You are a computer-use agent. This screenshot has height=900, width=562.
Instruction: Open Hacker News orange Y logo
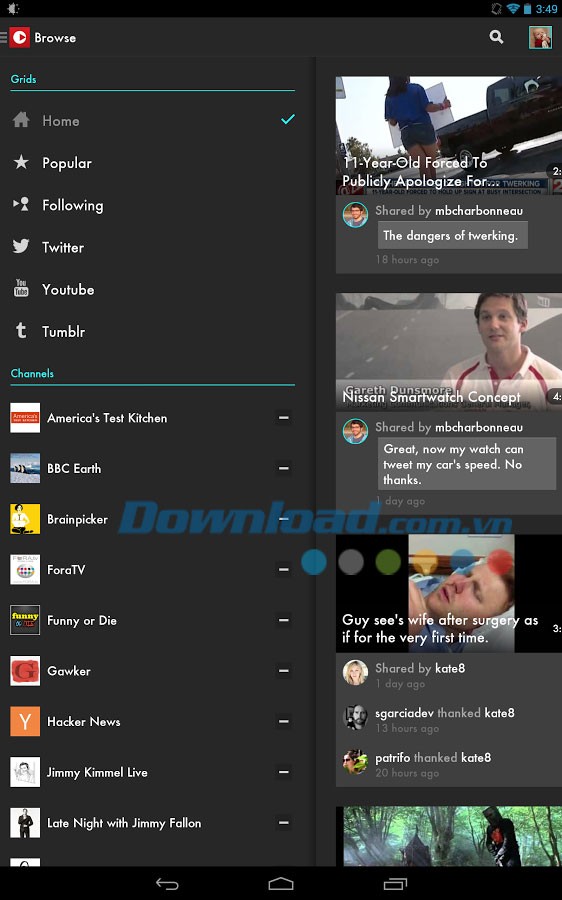25,721
